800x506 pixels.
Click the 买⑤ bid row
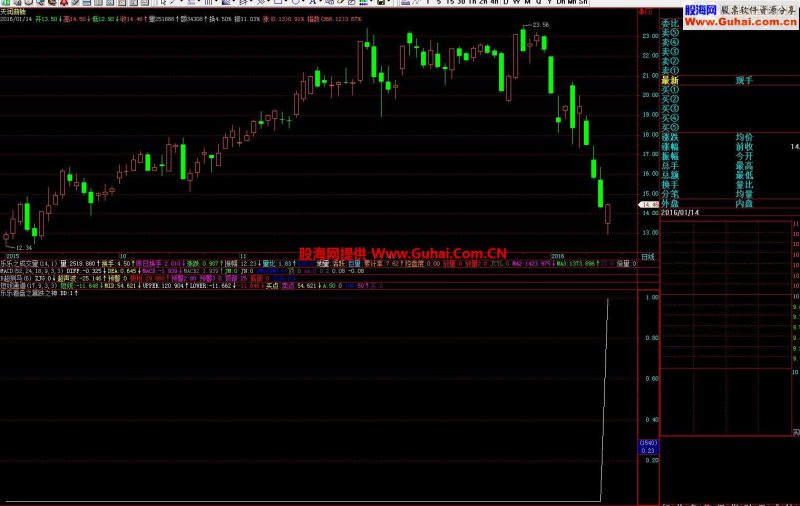(x=670, y=128)
